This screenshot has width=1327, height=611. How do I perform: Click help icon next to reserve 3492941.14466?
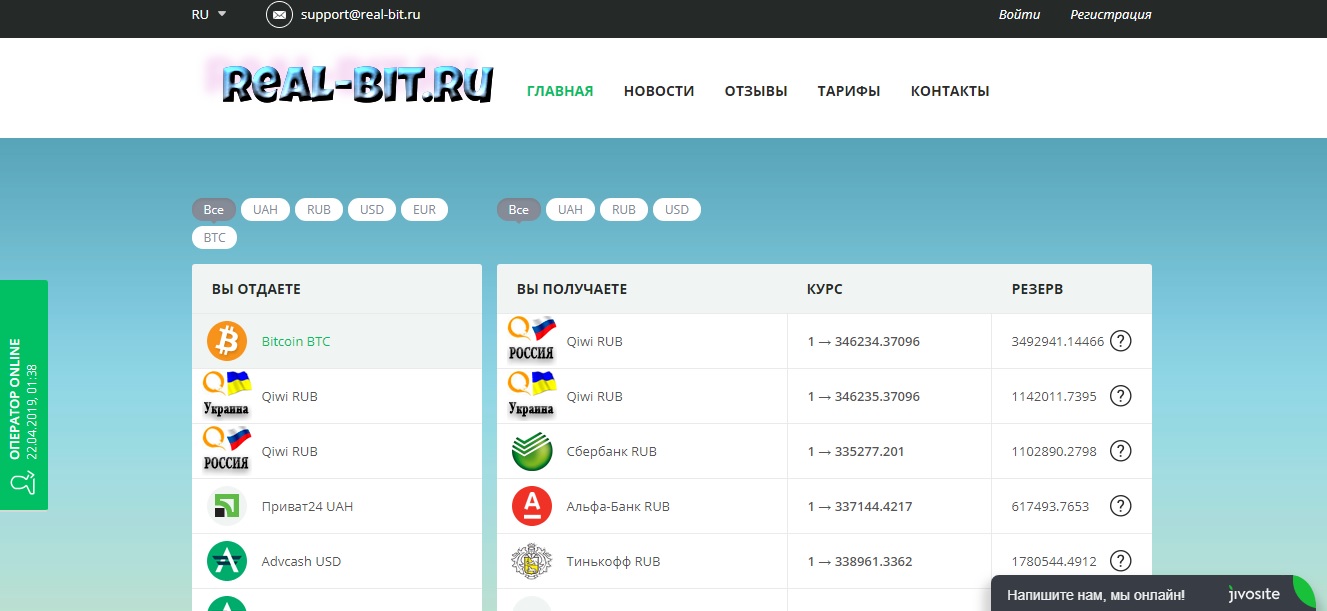1121,341
